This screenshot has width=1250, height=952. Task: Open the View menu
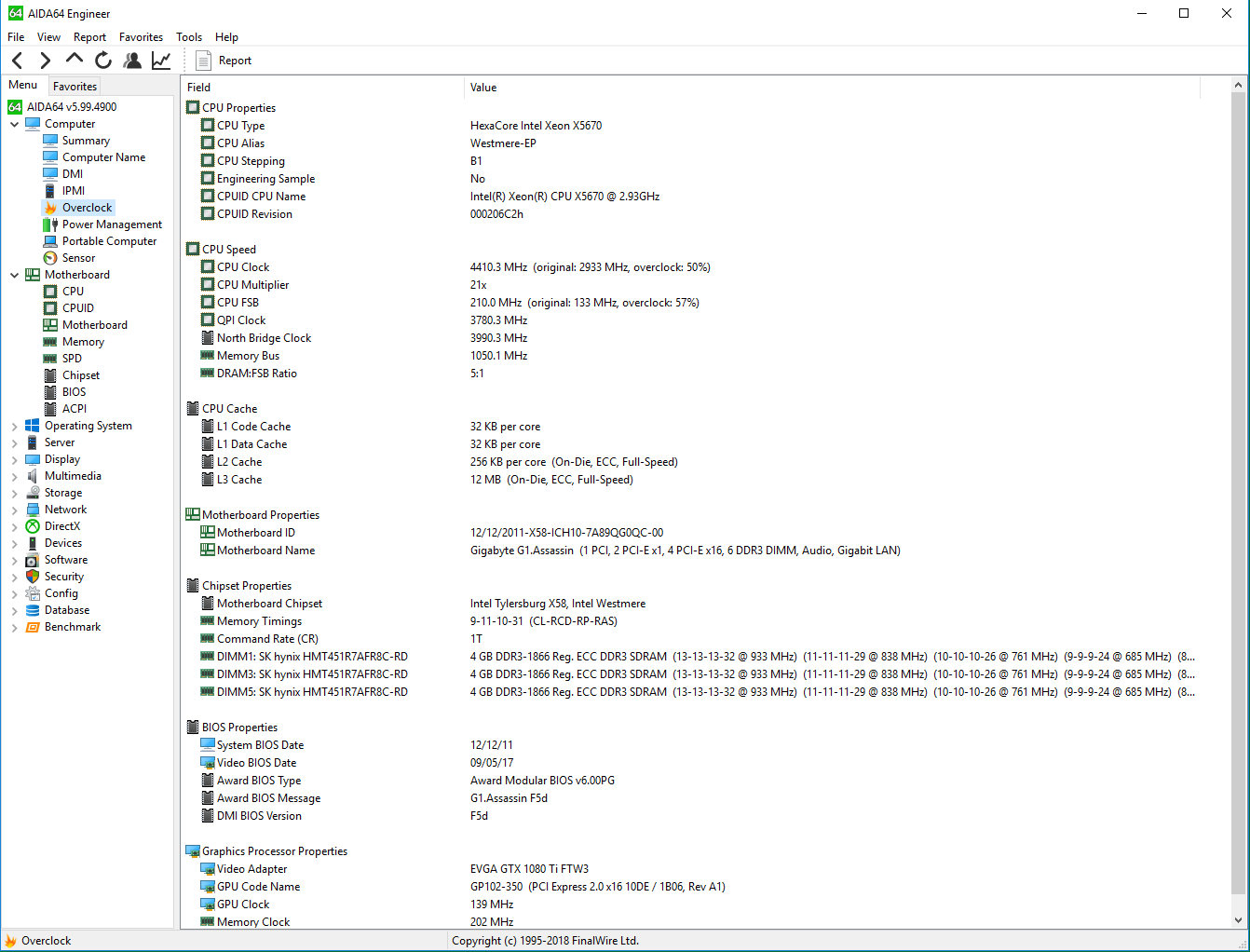pyautogui.click(x=48, y=37)
